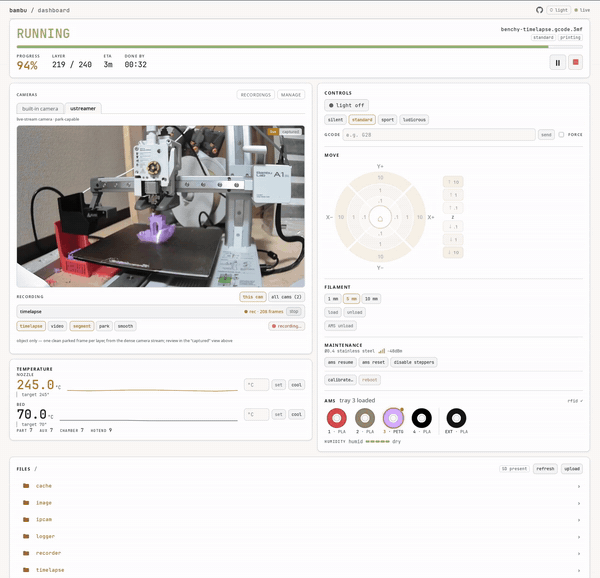Select the video recording mode
Screen dimensions: 600x578
point(57,326)
